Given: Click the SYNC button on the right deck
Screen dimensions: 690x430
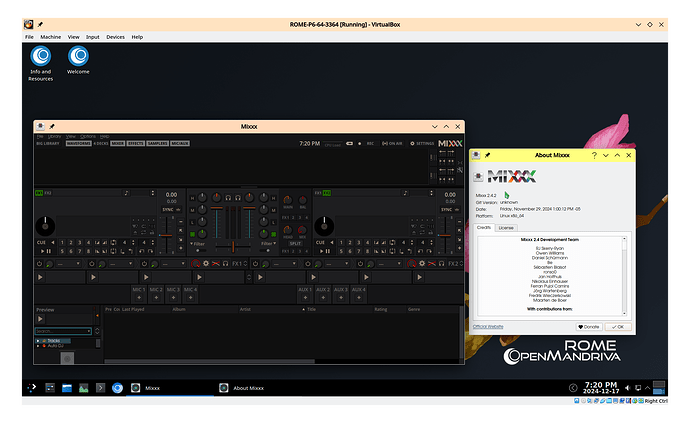Looking at the screenshot, I should (x=447, y=209).
